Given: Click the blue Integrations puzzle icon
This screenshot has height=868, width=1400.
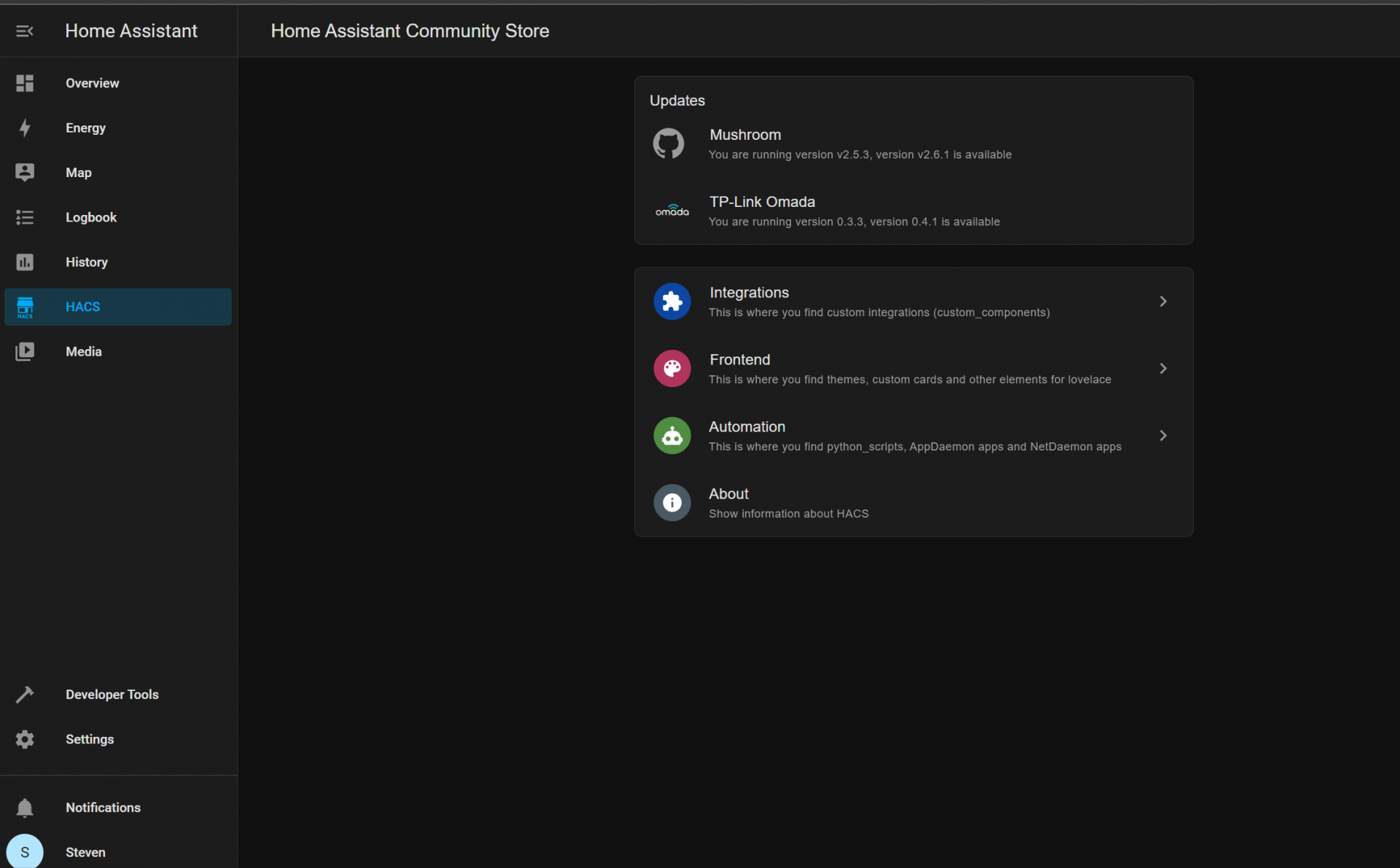Looking at the screenshot, I should click(x=672, y=302).
